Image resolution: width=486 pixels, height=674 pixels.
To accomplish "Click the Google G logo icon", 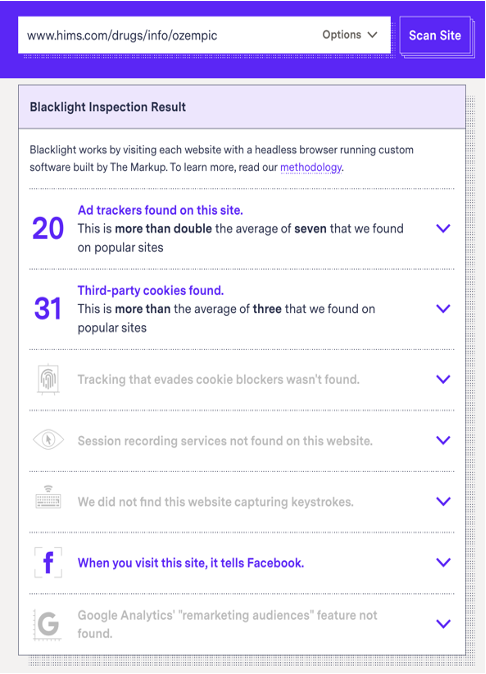I will pos(48,624).
